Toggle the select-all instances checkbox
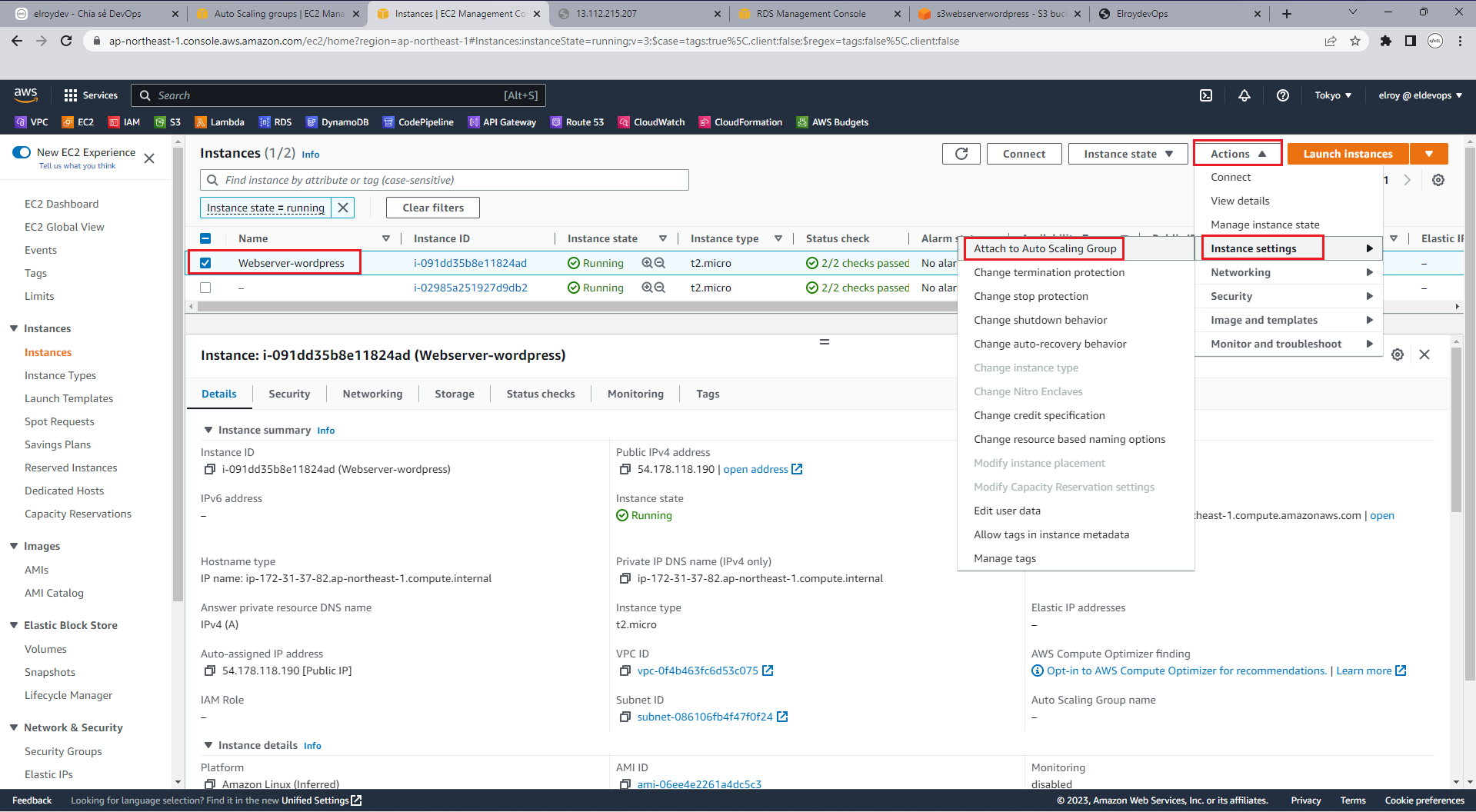The width and height of the screenshot is (1476, 812). (x=205, y=238)
